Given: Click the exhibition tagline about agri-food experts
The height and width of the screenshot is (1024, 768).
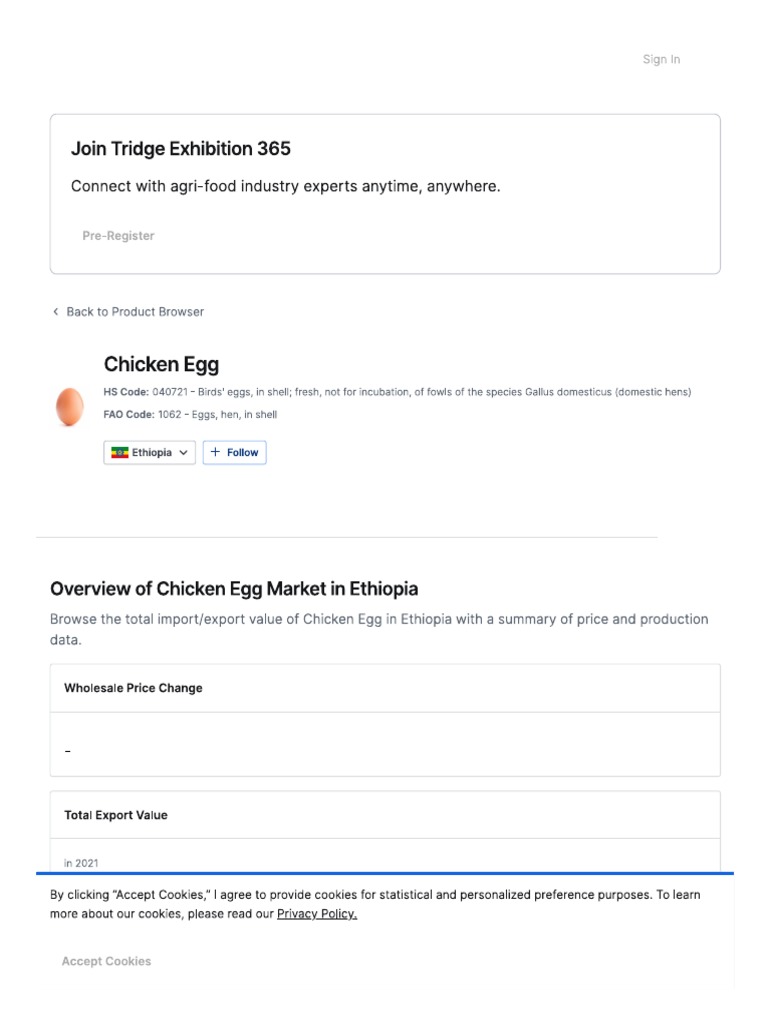Looking at the screenshot, I should 285,187.
